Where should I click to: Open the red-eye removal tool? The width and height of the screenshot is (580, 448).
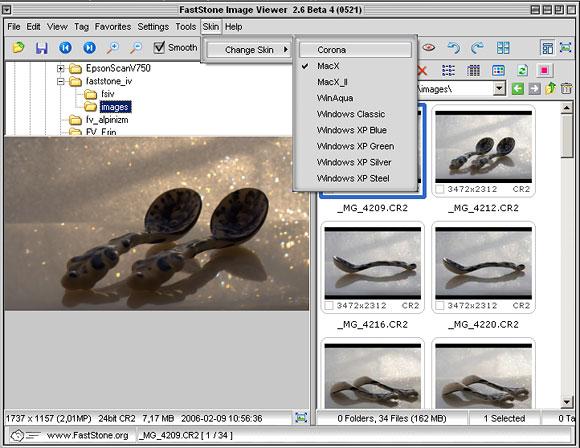click(x=428, y=48)
